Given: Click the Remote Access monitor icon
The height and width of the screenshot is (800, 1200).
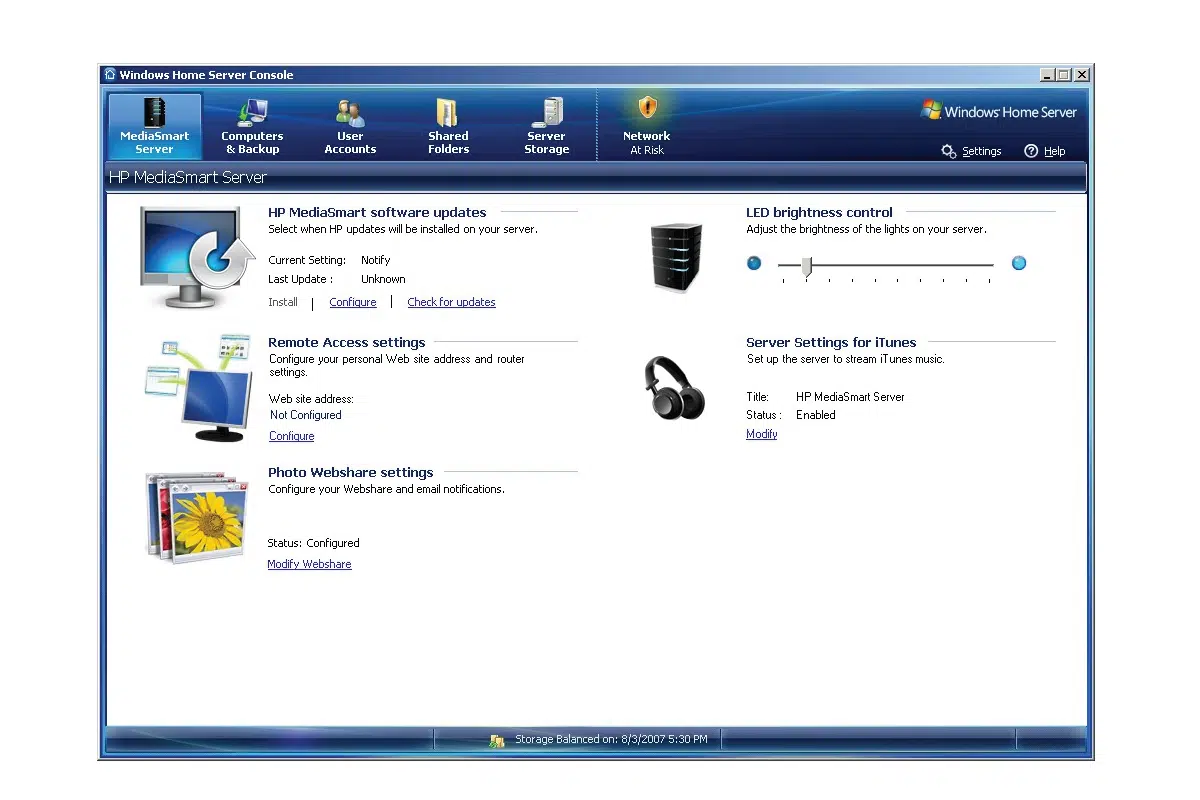Looking at the screenshot, I should point(198,388).
